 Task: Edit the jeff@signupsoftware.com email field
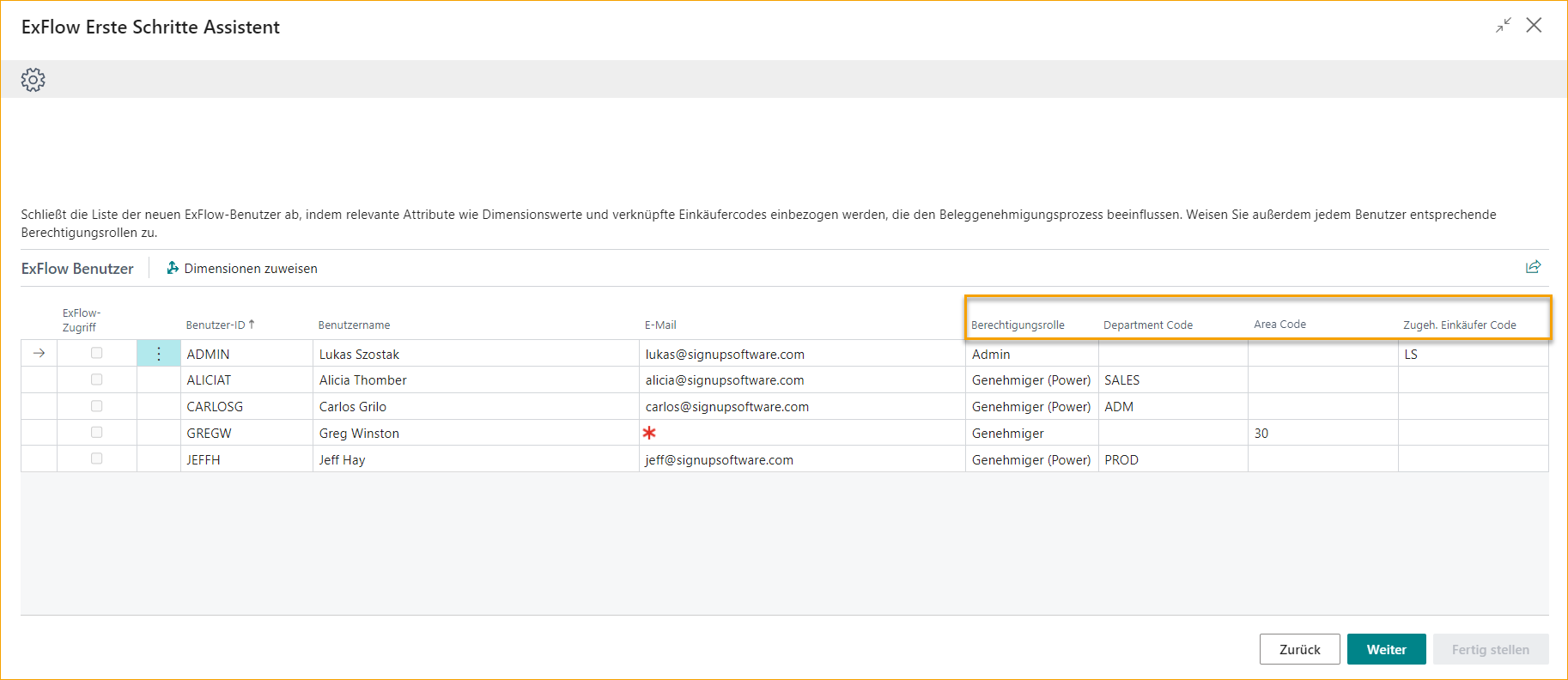pyautogui.click(x=802, y=460)
